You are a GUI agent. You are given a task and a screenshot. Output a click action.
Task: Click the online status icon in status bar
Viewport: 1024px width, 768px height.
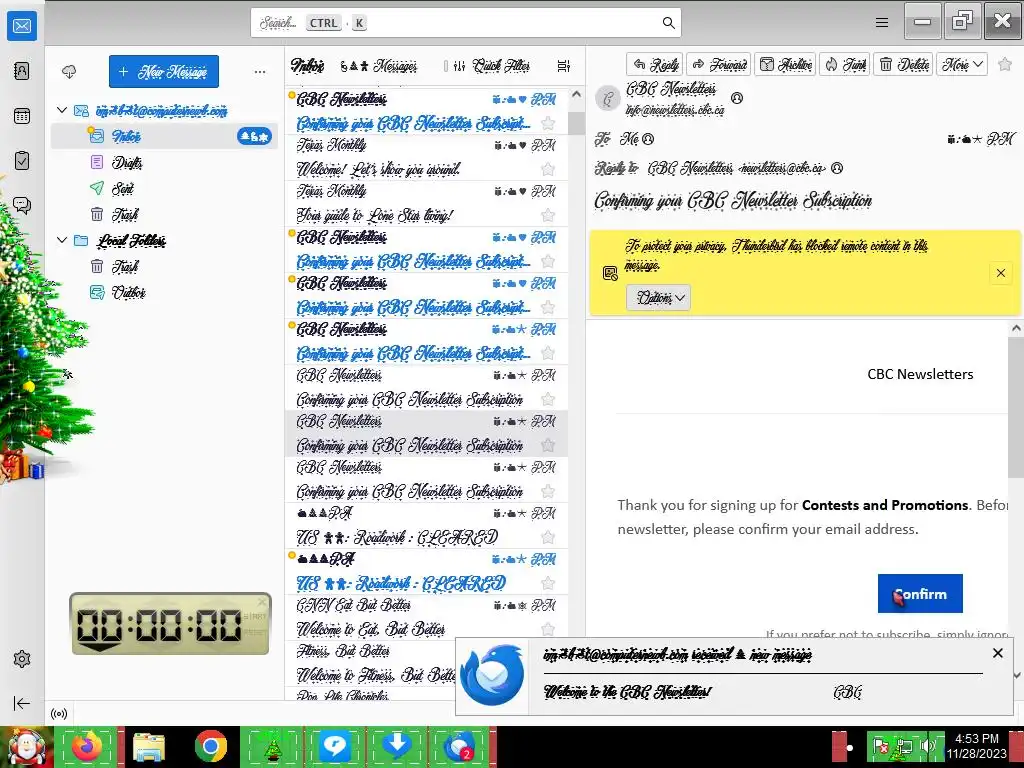(59, 714)
